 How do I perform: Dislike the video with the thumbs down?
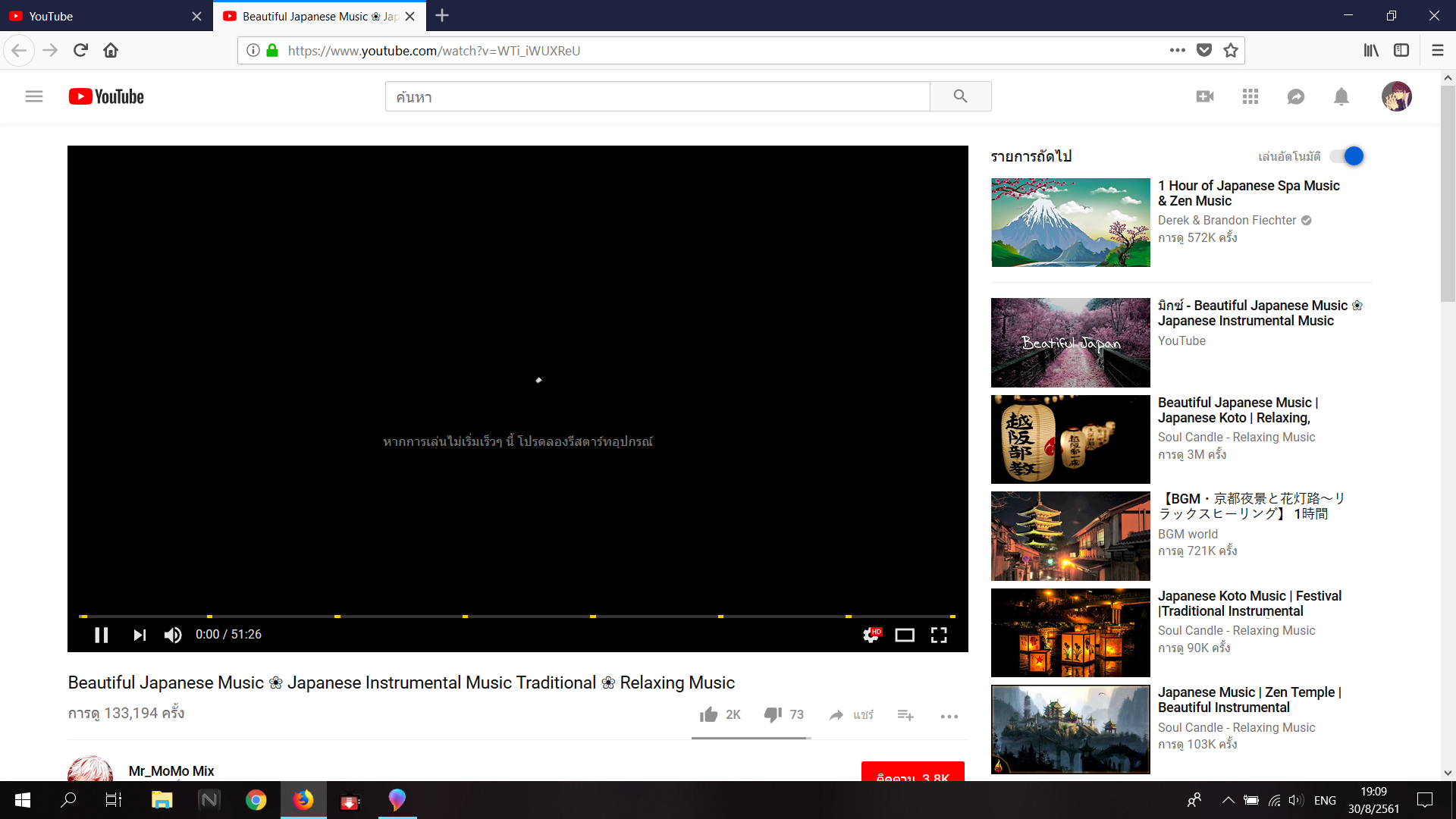(x=773, y=714)
